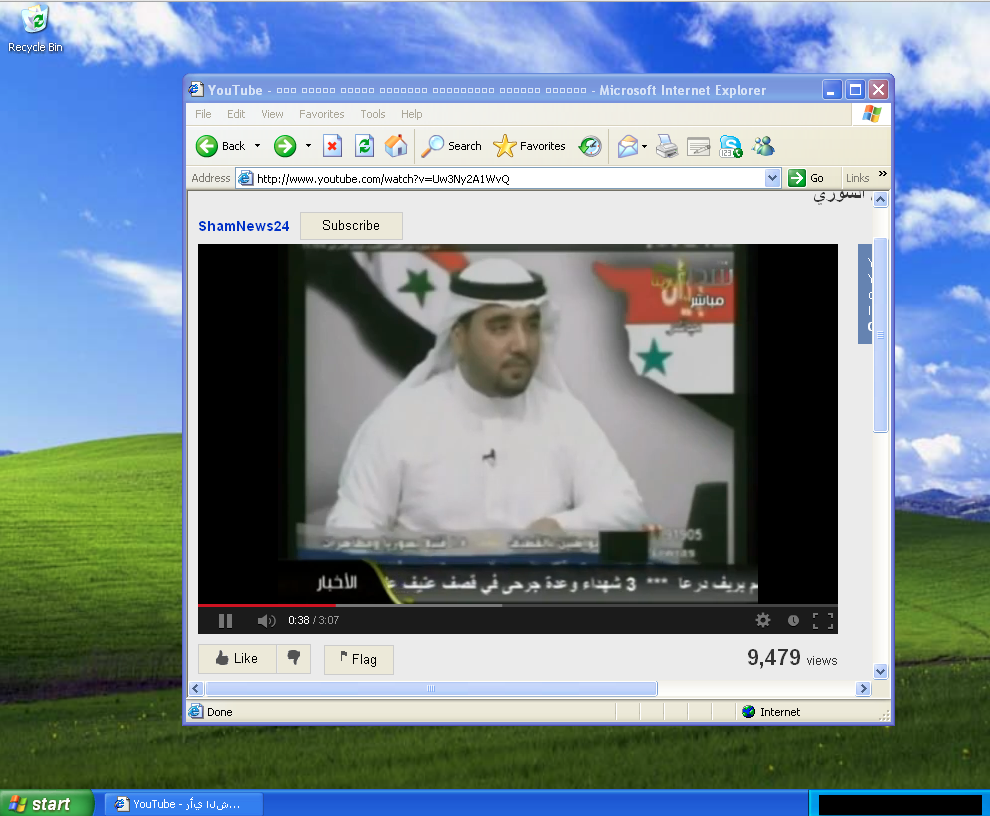
Task: Dislike the video with thumbs-down
Action: point(294,659)
